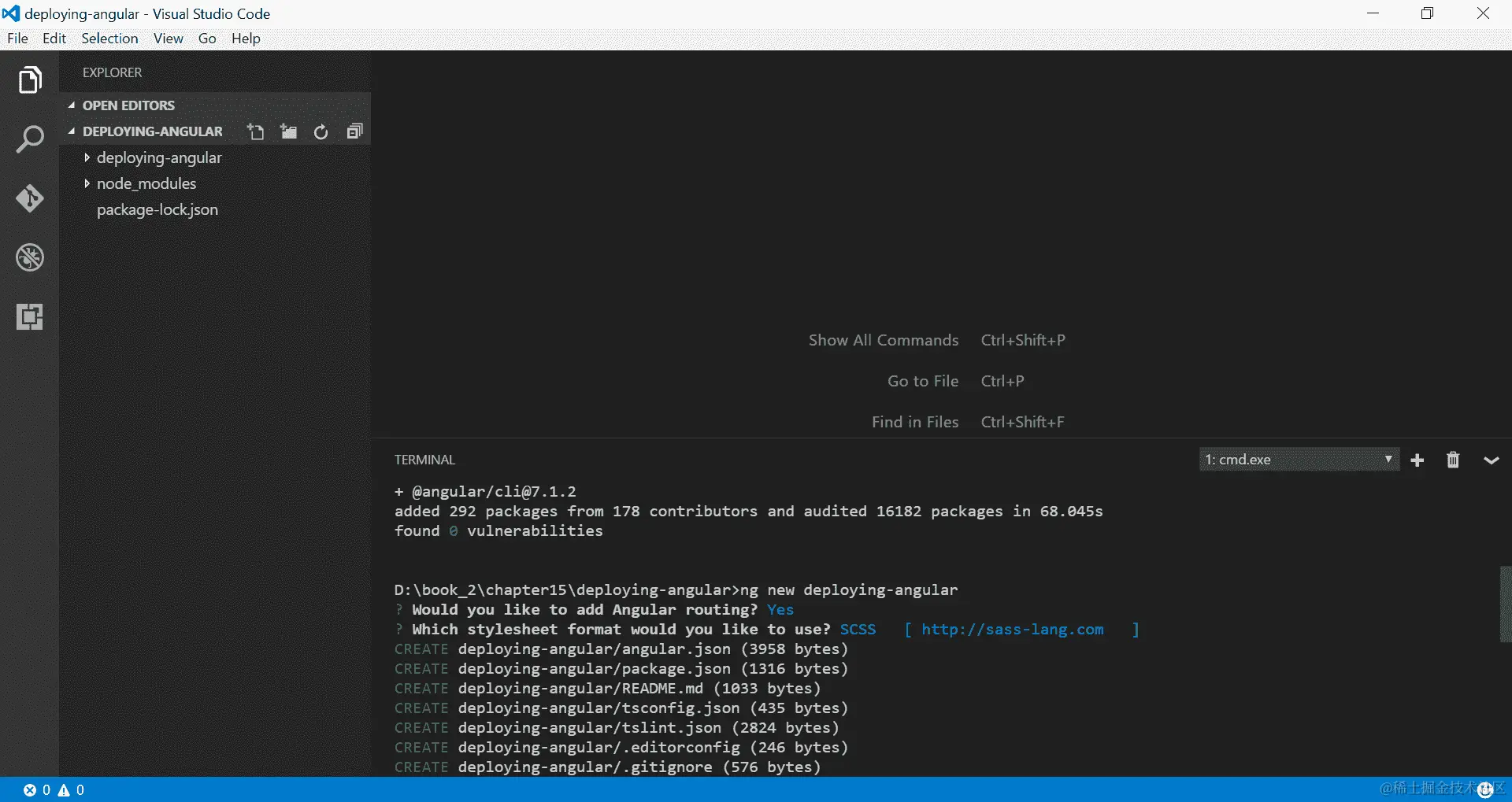The image size is (1512, 802).
Task: Collapse the OPEN EDITORS section
Action: [214, 105]
